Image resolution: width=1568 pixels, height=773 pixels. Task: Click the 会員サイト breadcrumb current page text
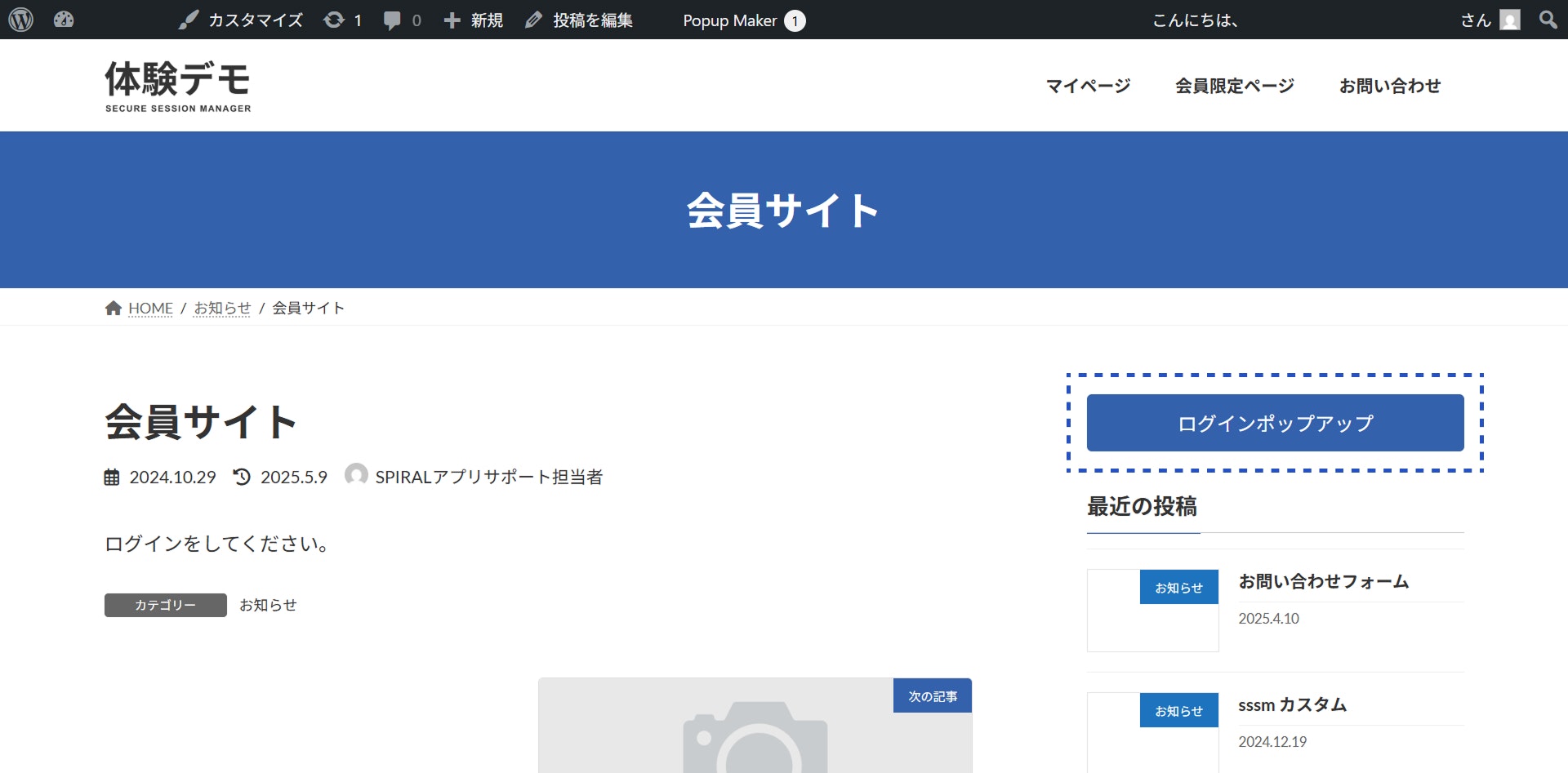coord(309,308)
